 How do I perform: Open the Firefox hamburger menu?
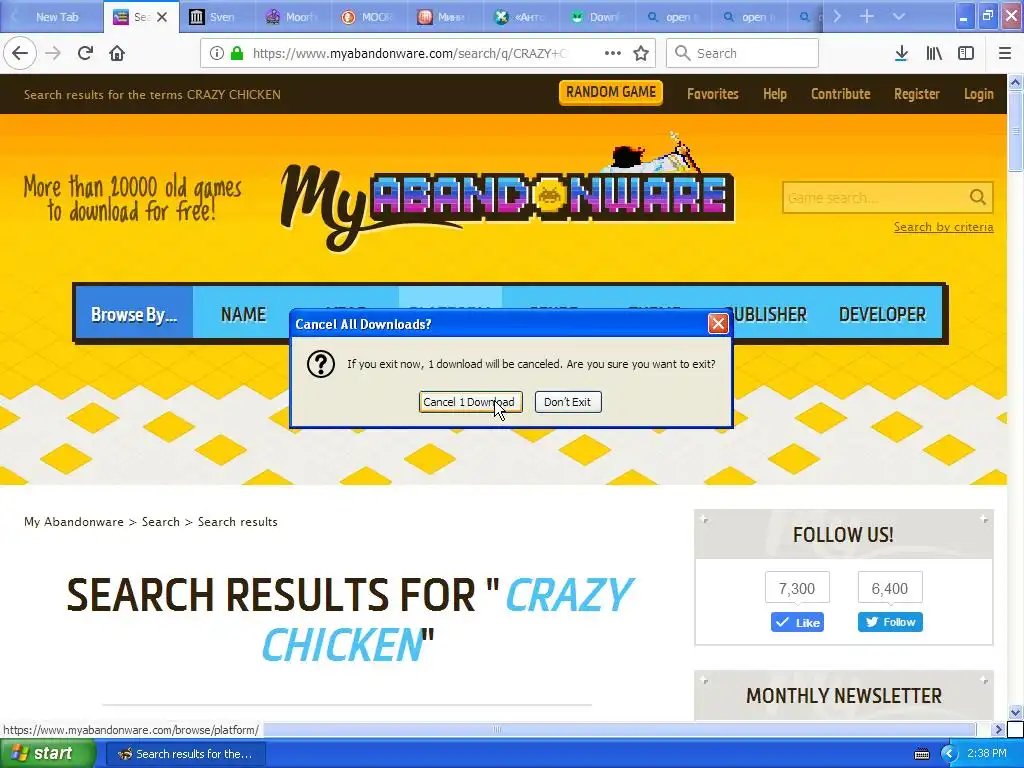1004,54
